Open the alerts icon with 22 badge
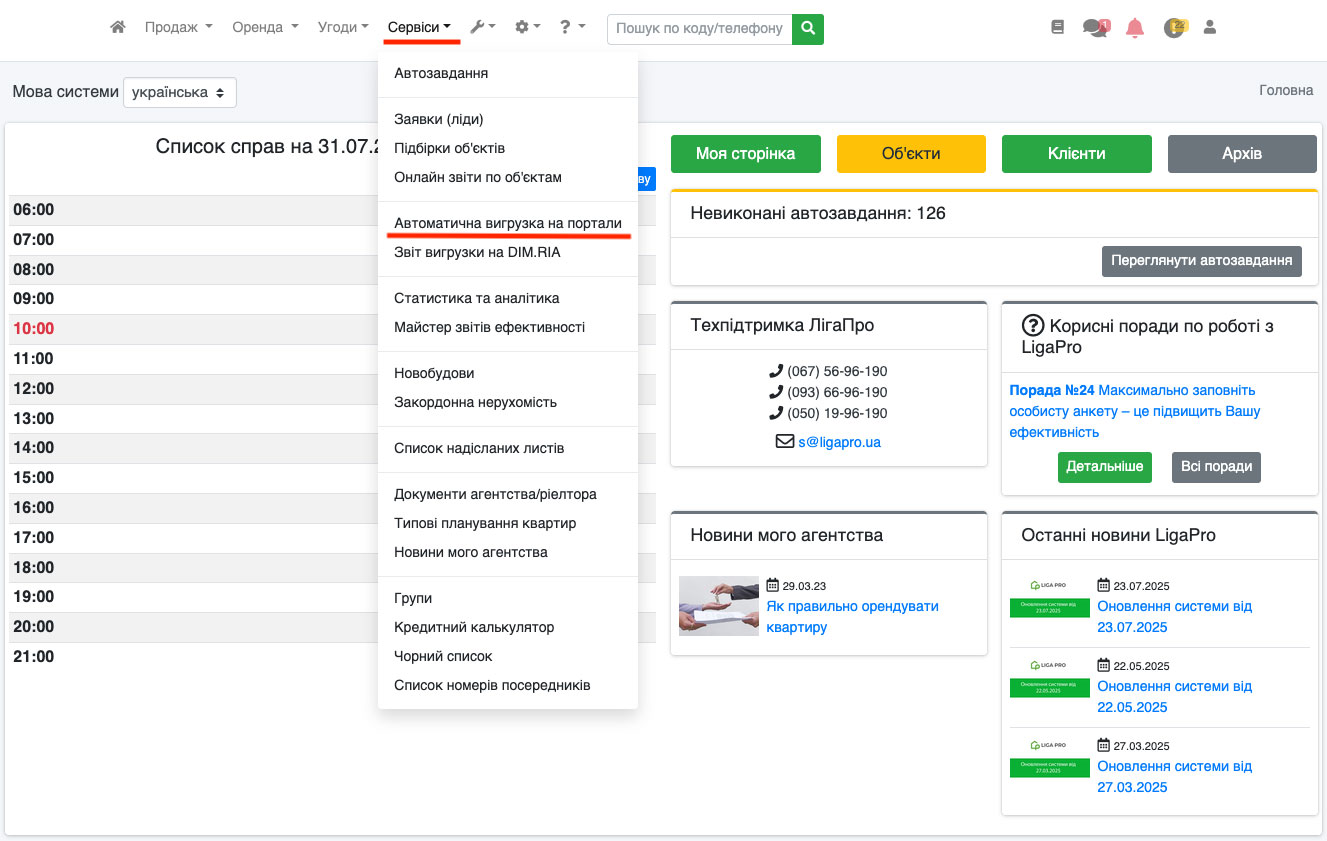Viewport: 1327px width, 841px height. [x=1174, y=28]
